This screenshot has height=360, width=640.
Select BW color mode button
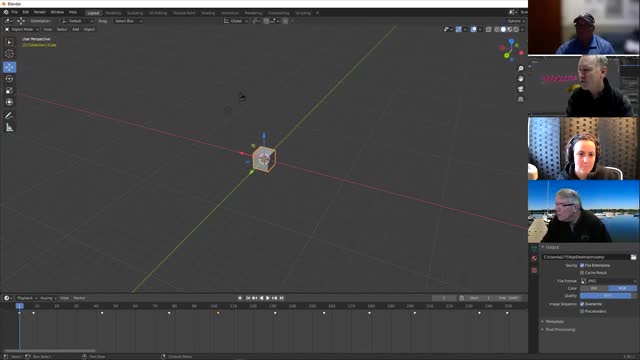pyautogui.click(x=594, y=288)
